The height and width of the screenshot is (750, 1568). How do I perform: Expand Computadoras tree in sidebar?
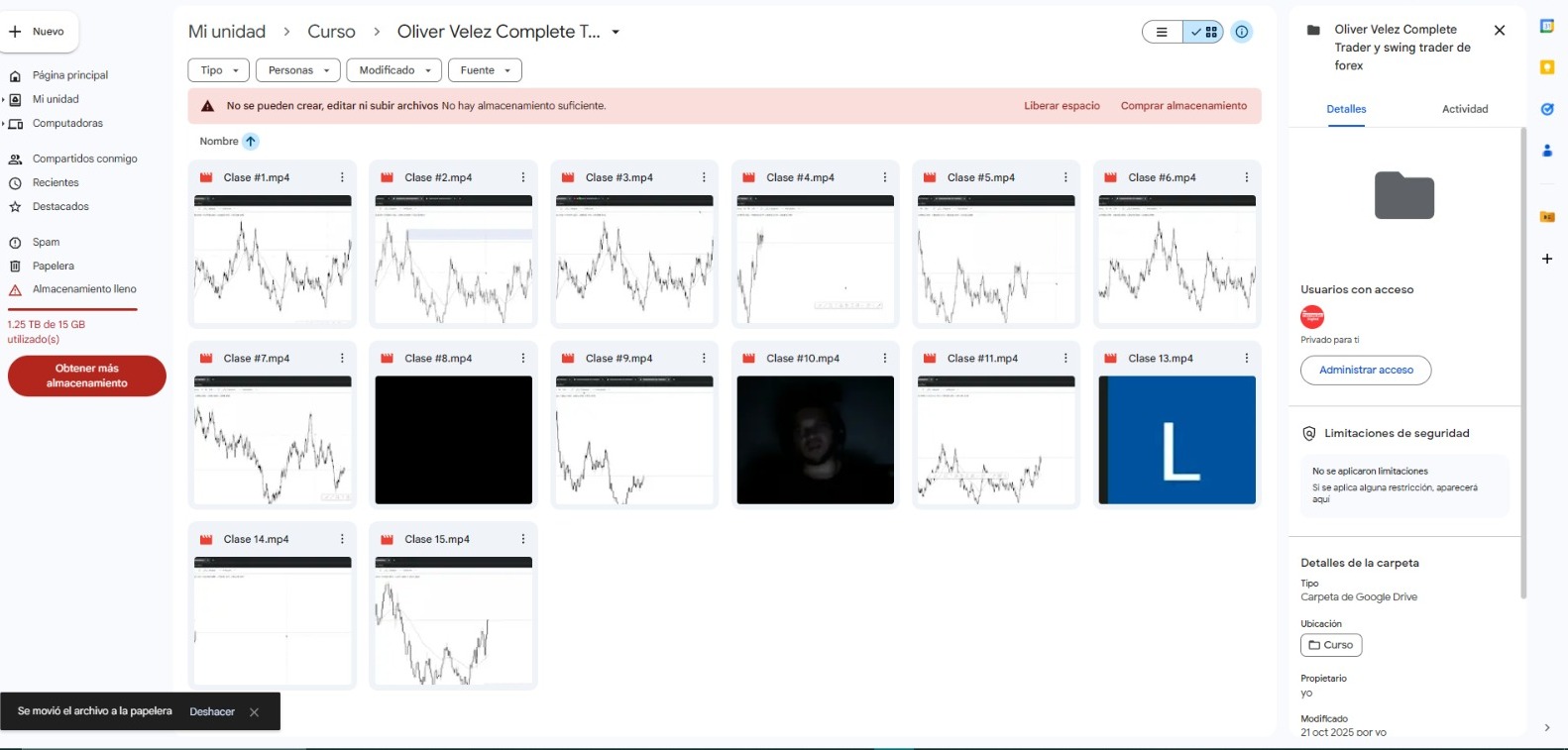point(4,124)
